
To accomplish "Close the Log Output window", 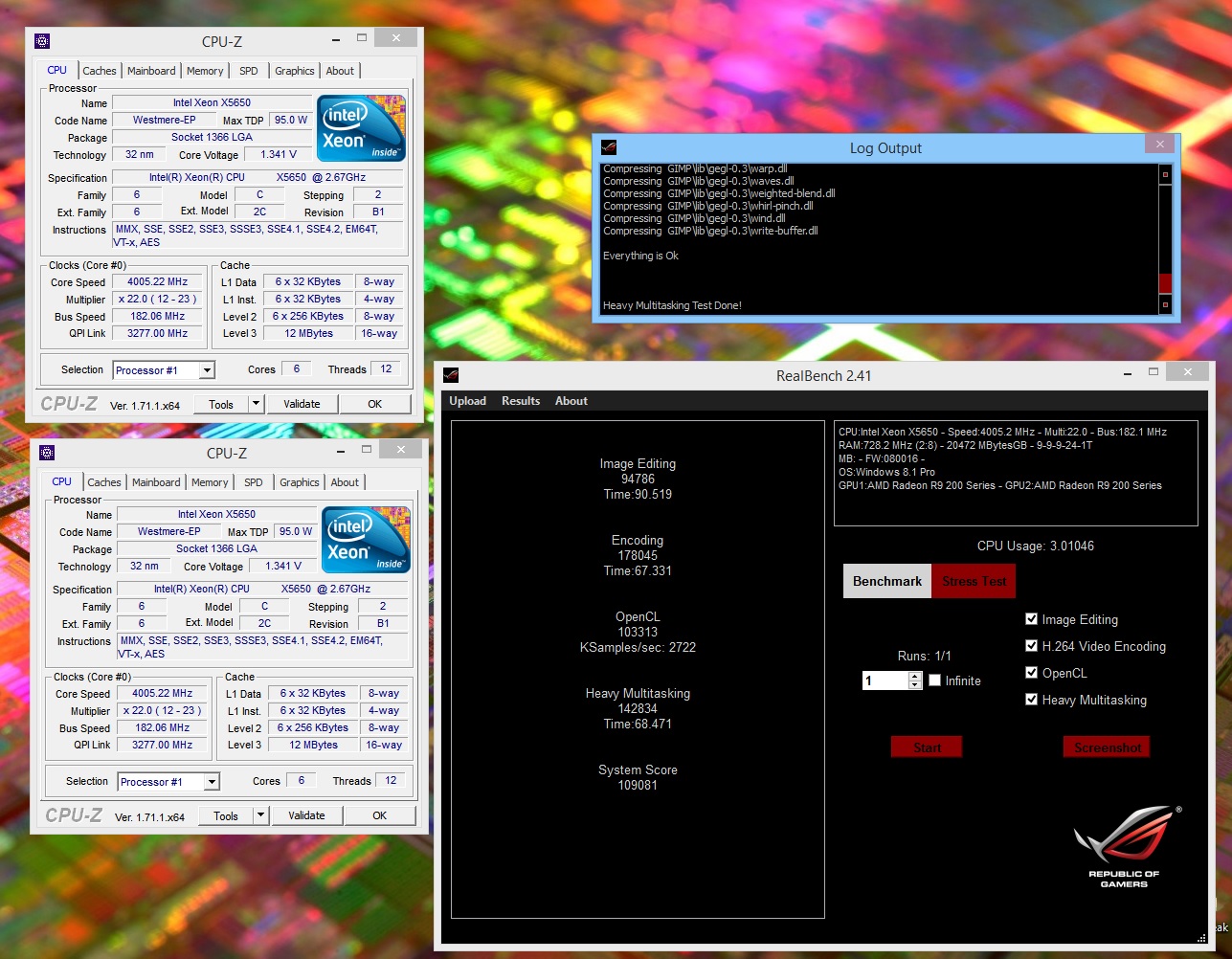I will coord(1159,144).
